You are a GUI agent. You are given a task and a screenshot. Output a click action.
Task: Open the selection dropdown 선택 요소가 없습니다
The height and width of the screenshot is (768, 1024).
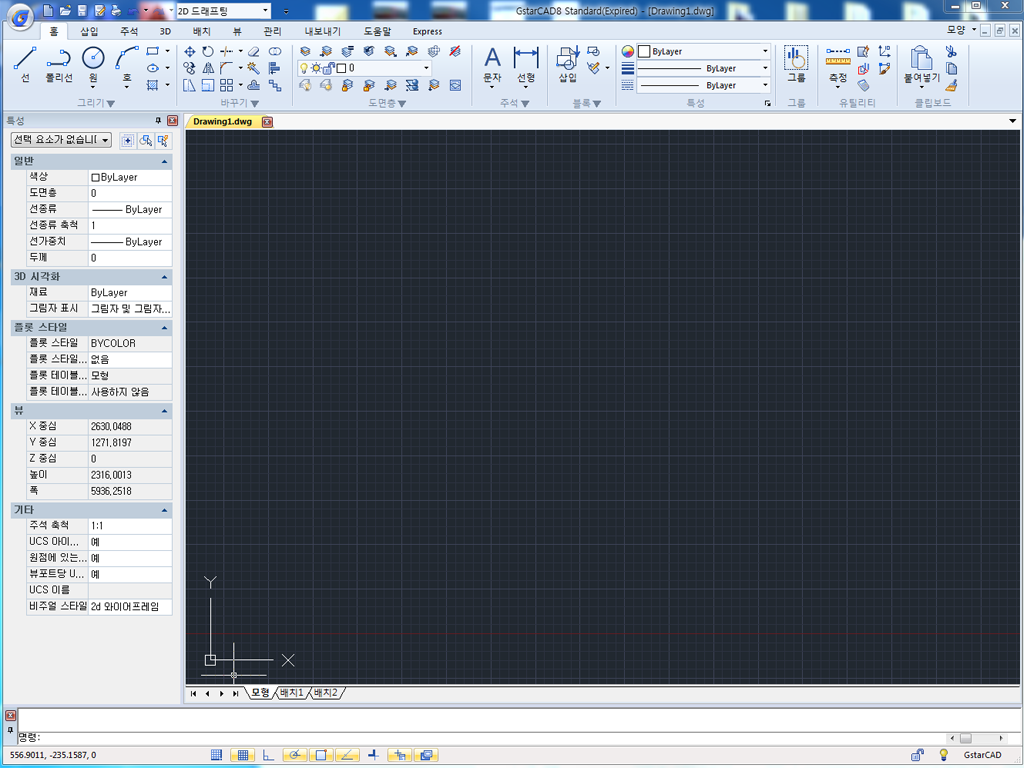tap(61, 140)
